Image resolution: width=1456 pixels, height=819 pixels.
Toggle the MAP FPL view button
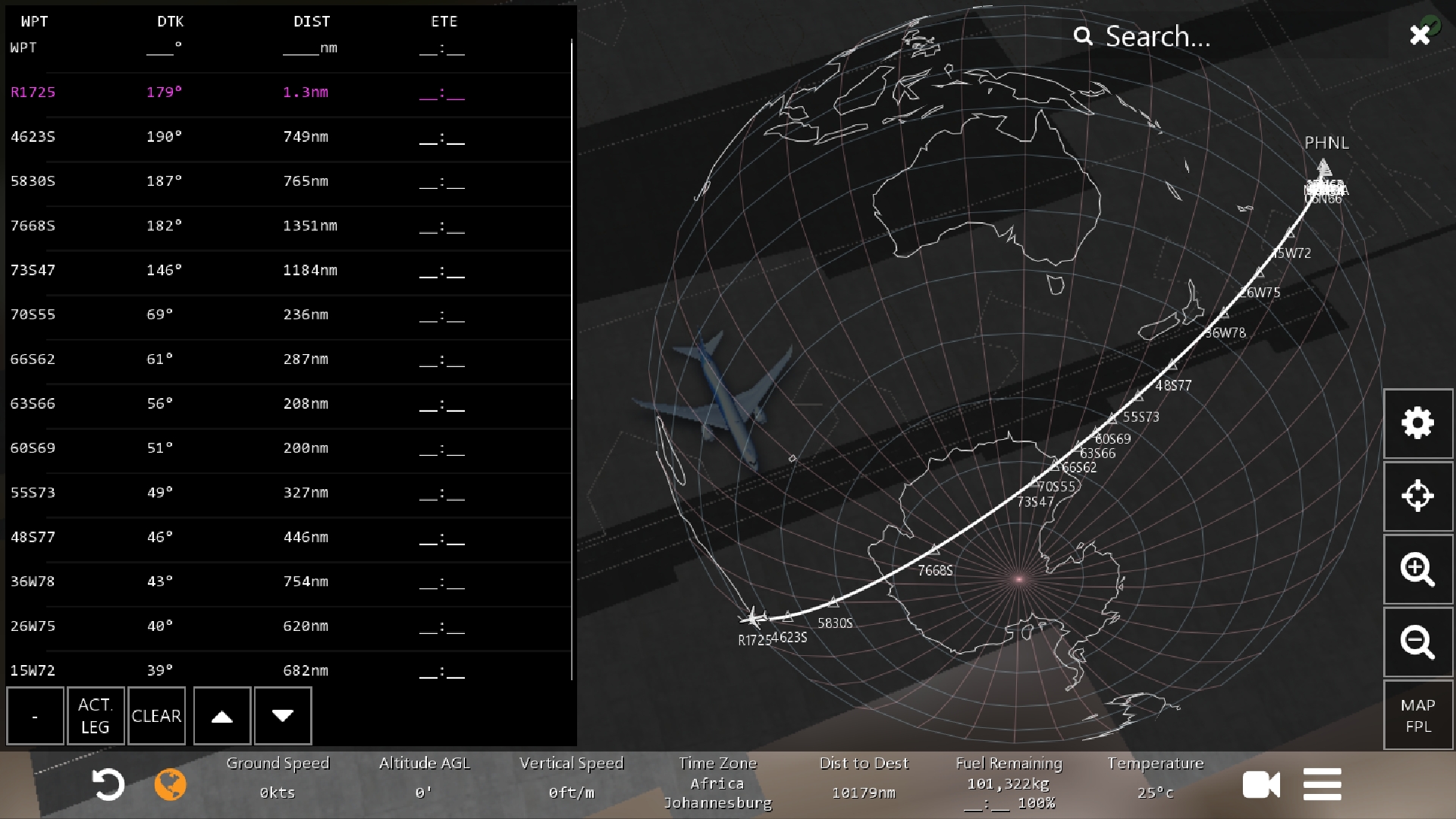coord(1417,715)
